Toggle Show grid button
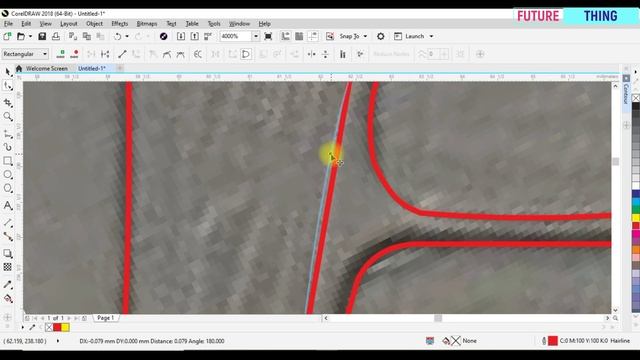The height and width of the screenshot is (360, 640). [x=299, y=36]
